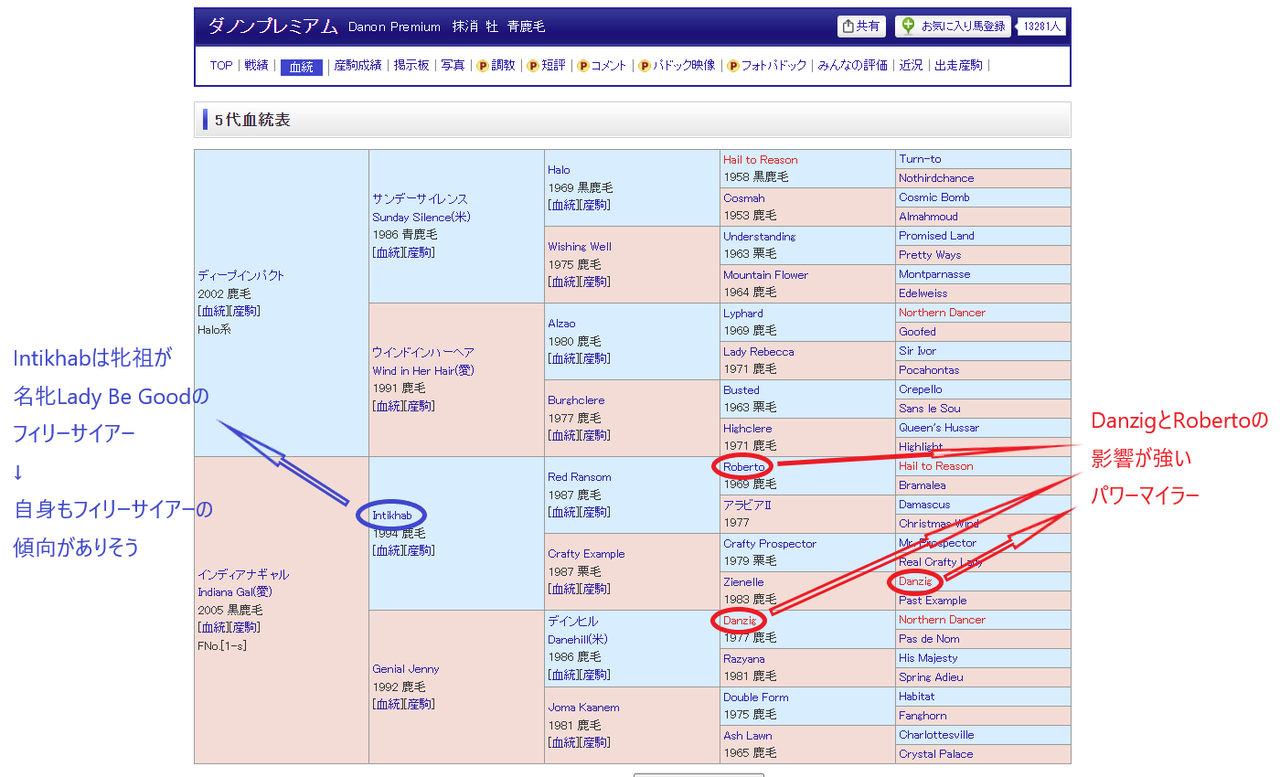Open the Joma Kaanem horse link

584,708
